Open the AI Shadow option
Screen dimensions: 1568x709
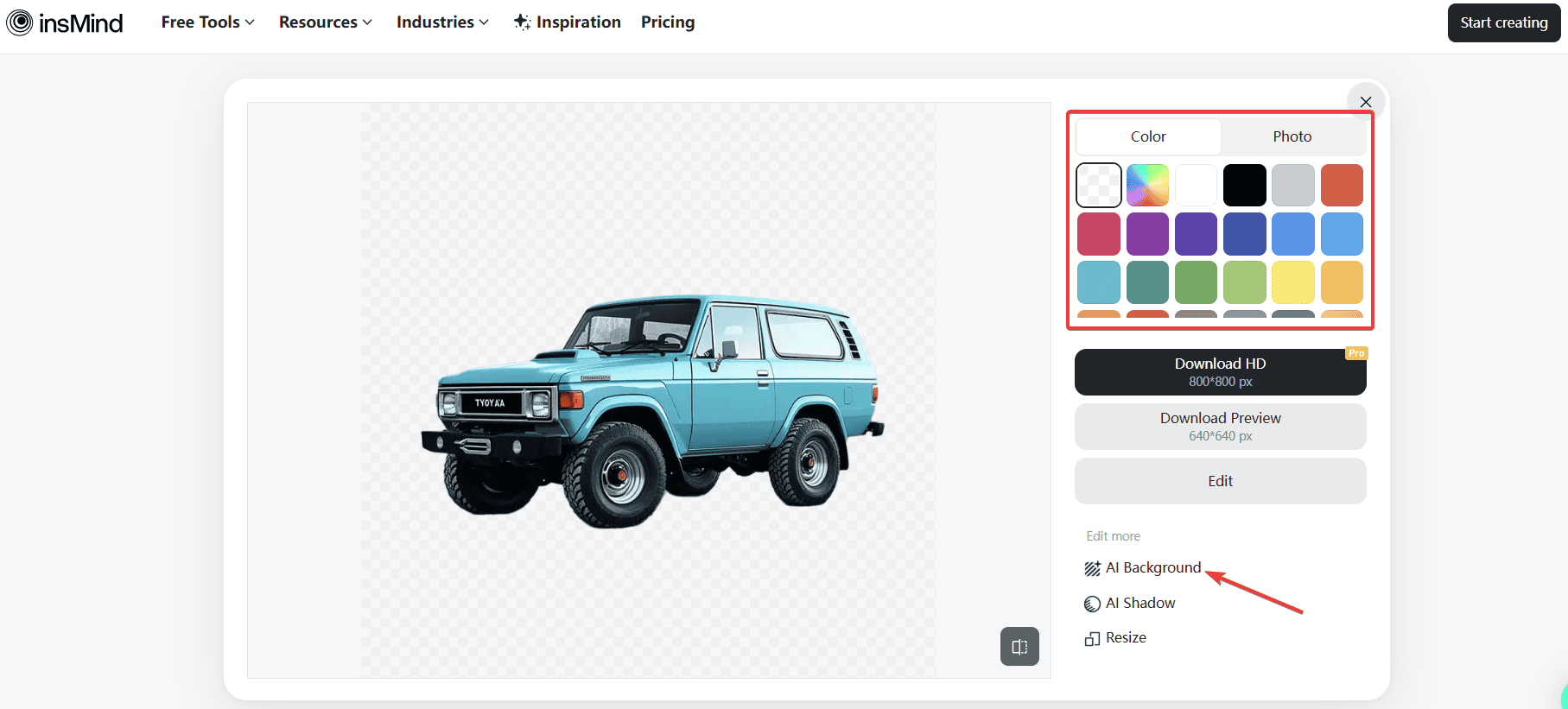tap(1130, 604)
